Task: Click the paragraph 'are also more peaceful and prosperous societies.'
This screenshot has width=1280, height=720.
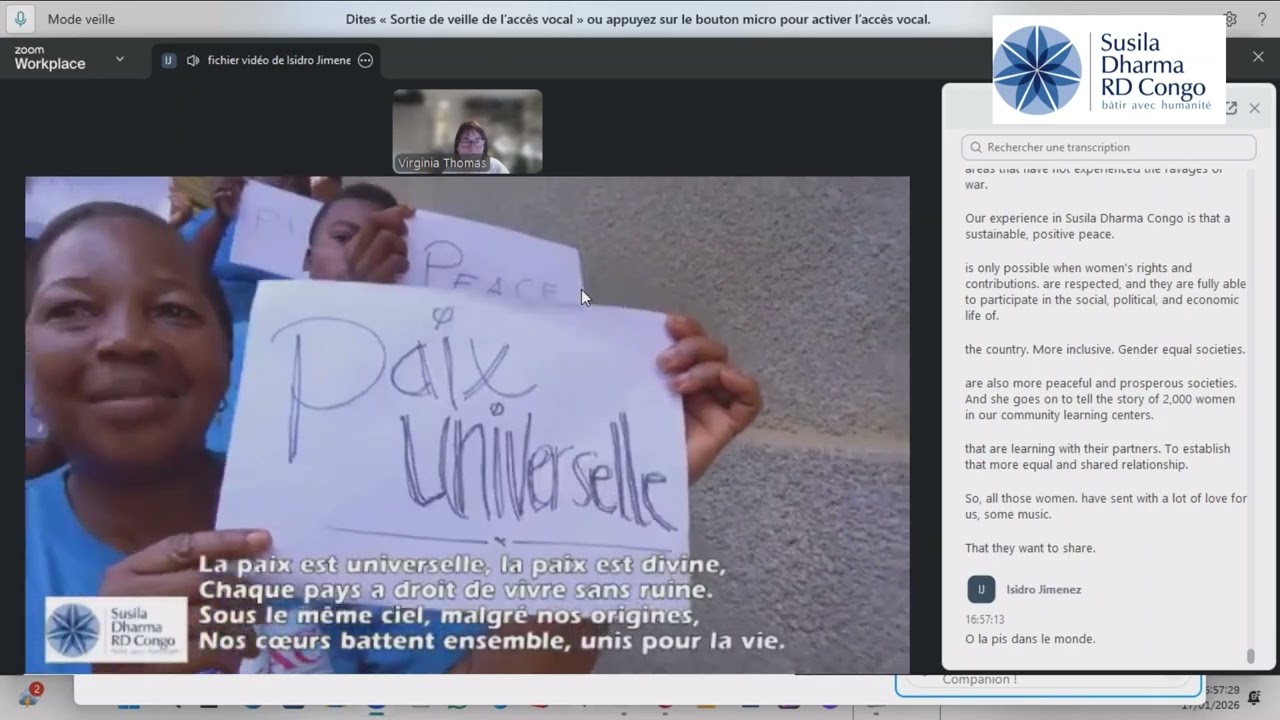Action: click(x=1101, y=399)
